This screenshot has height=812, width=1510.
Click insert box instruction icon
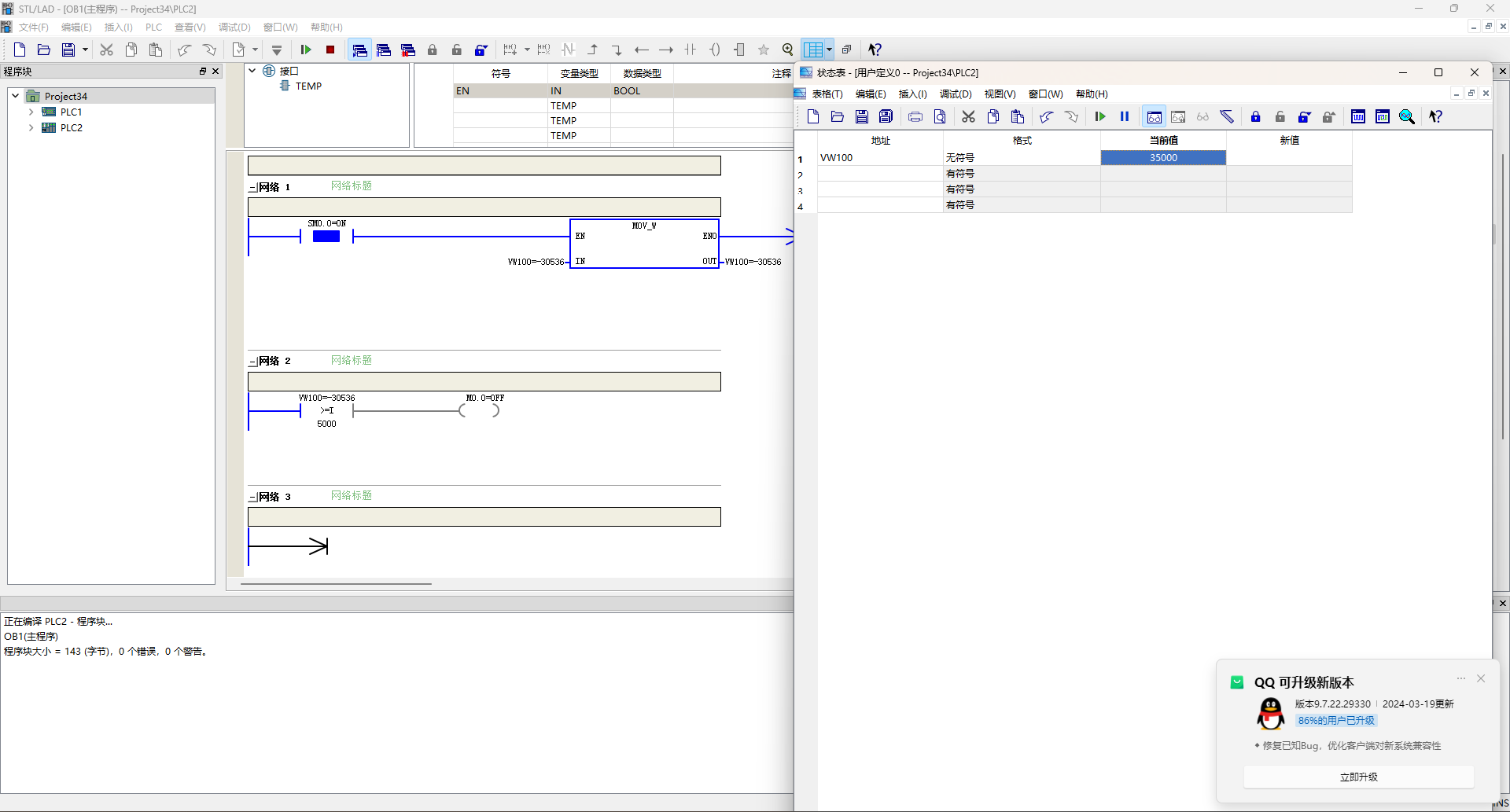(739, 50)
